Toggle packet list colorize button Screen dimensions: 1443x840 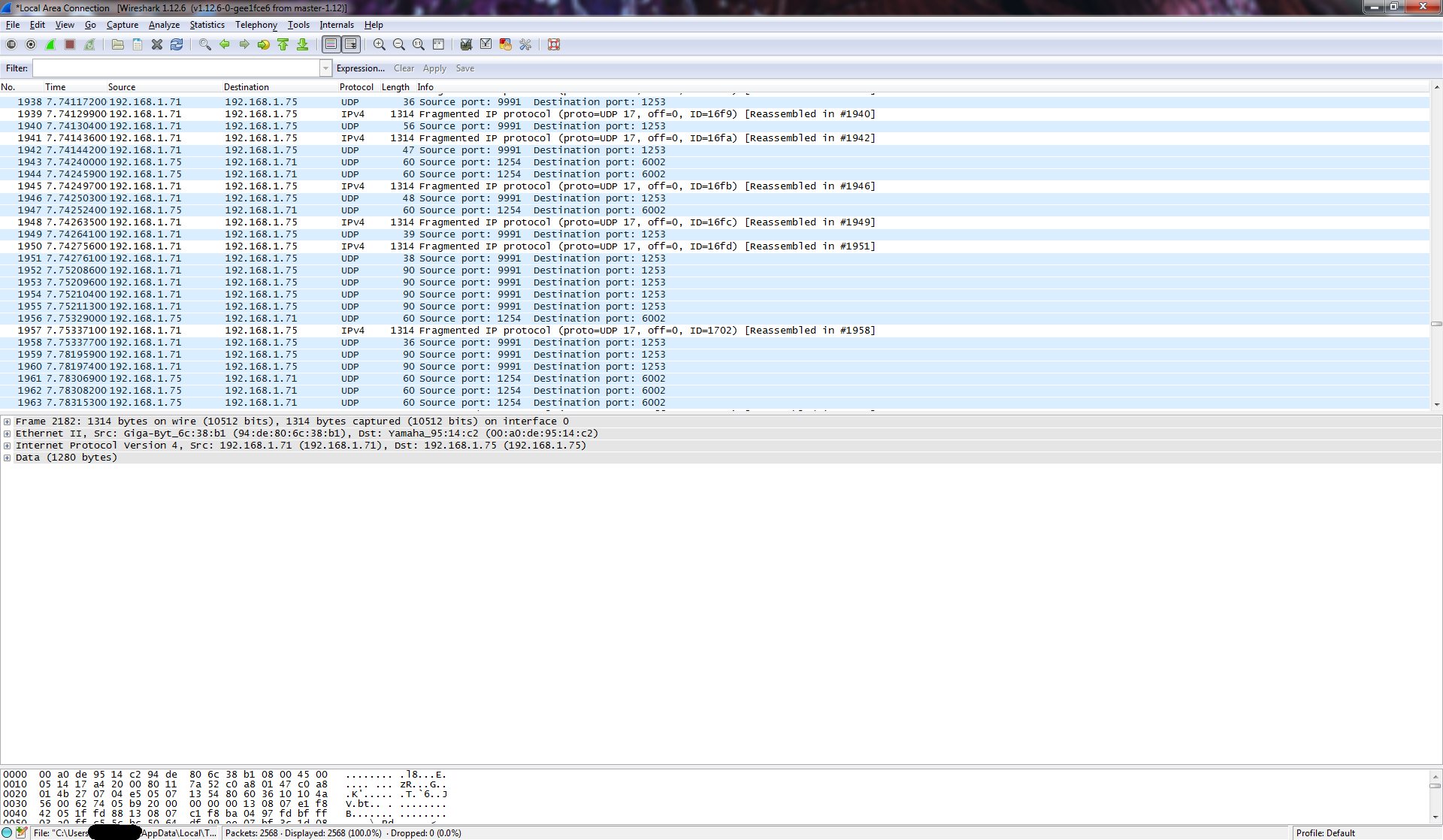point(331,45)
